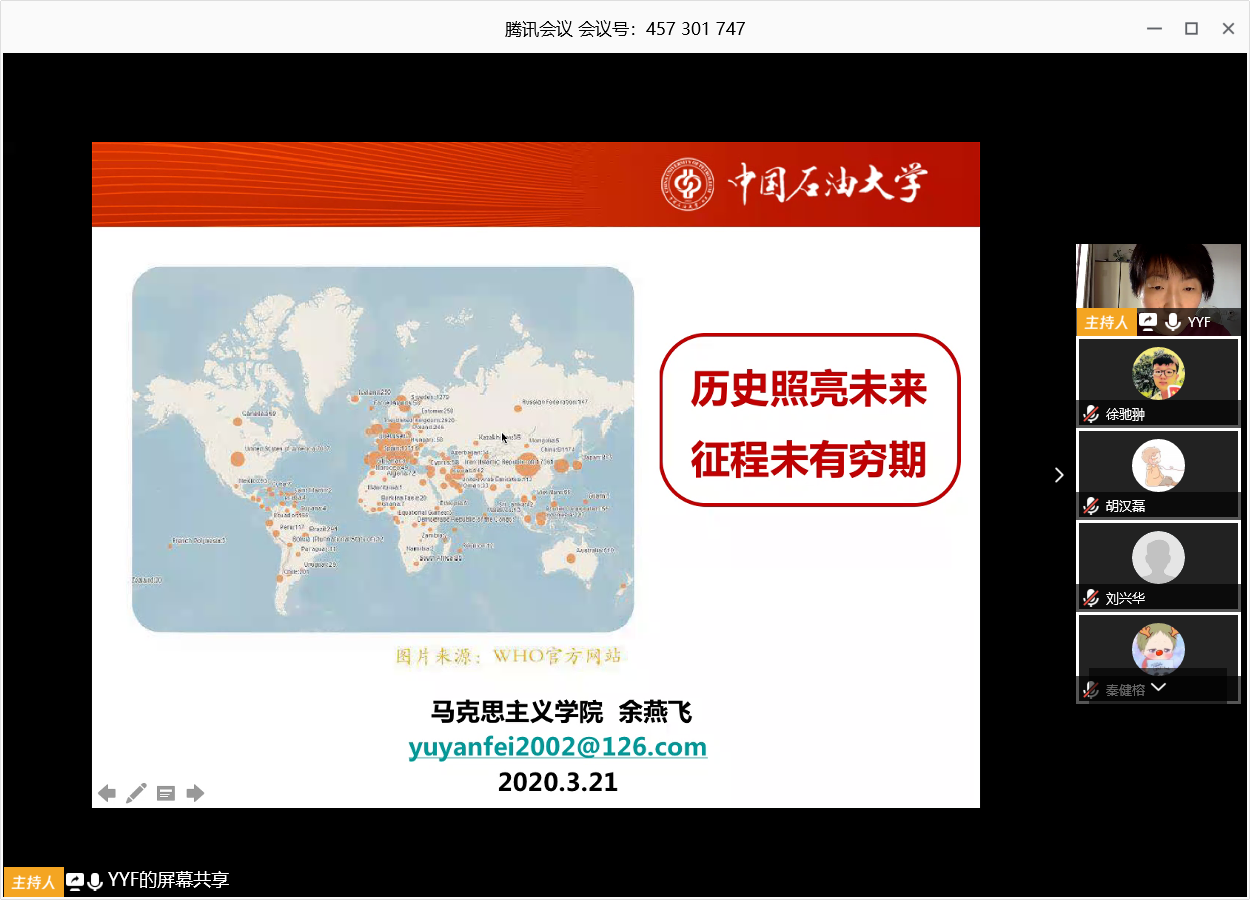Click muted mic icon next to 胡汉磊
The height and width of the screenshot is (900, 1250).
pos(1091,506)
